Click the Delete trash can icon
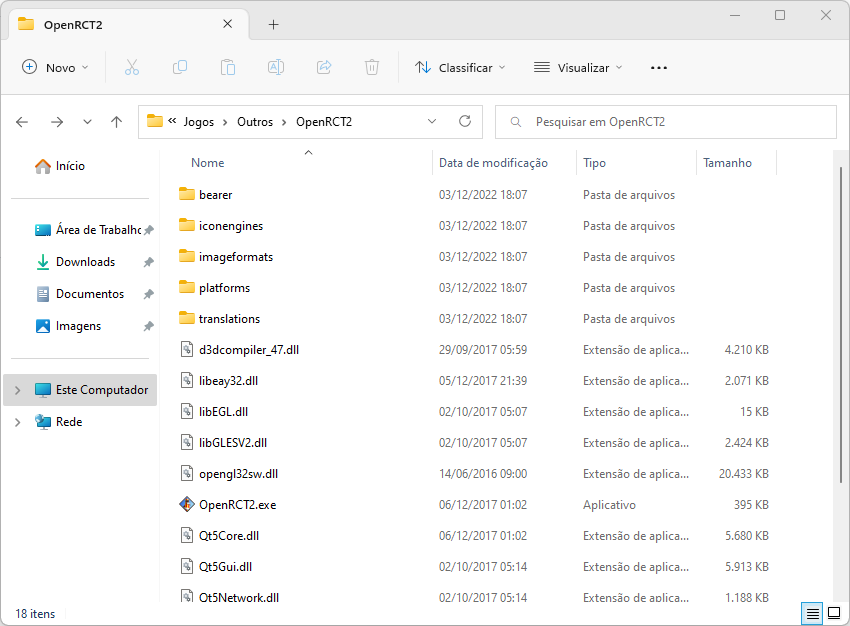Screen dimensions: 850x626 pos(372,68)
